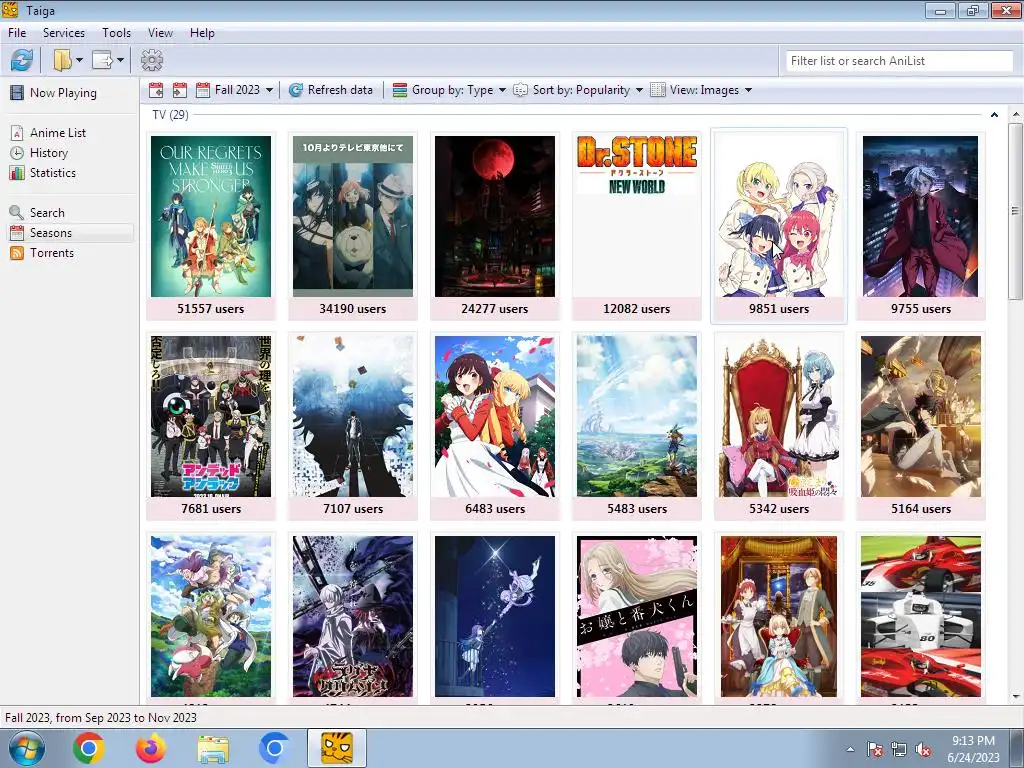The image size is (1024, 768).
Task: Click the Filter list or search AniList field
Action: coord(899,61)
